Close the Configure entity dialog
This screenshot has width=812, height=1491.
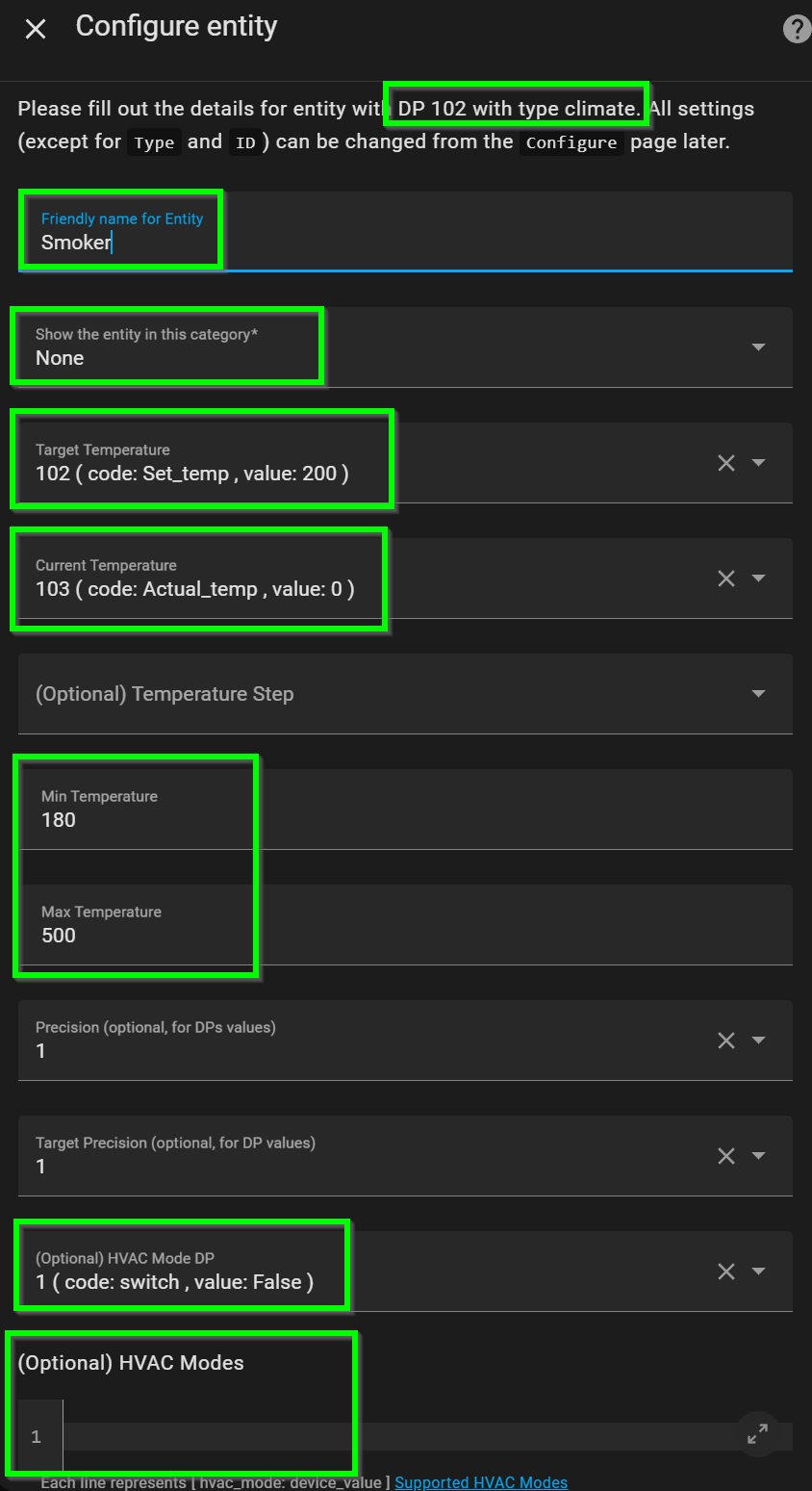click(36, 29)
